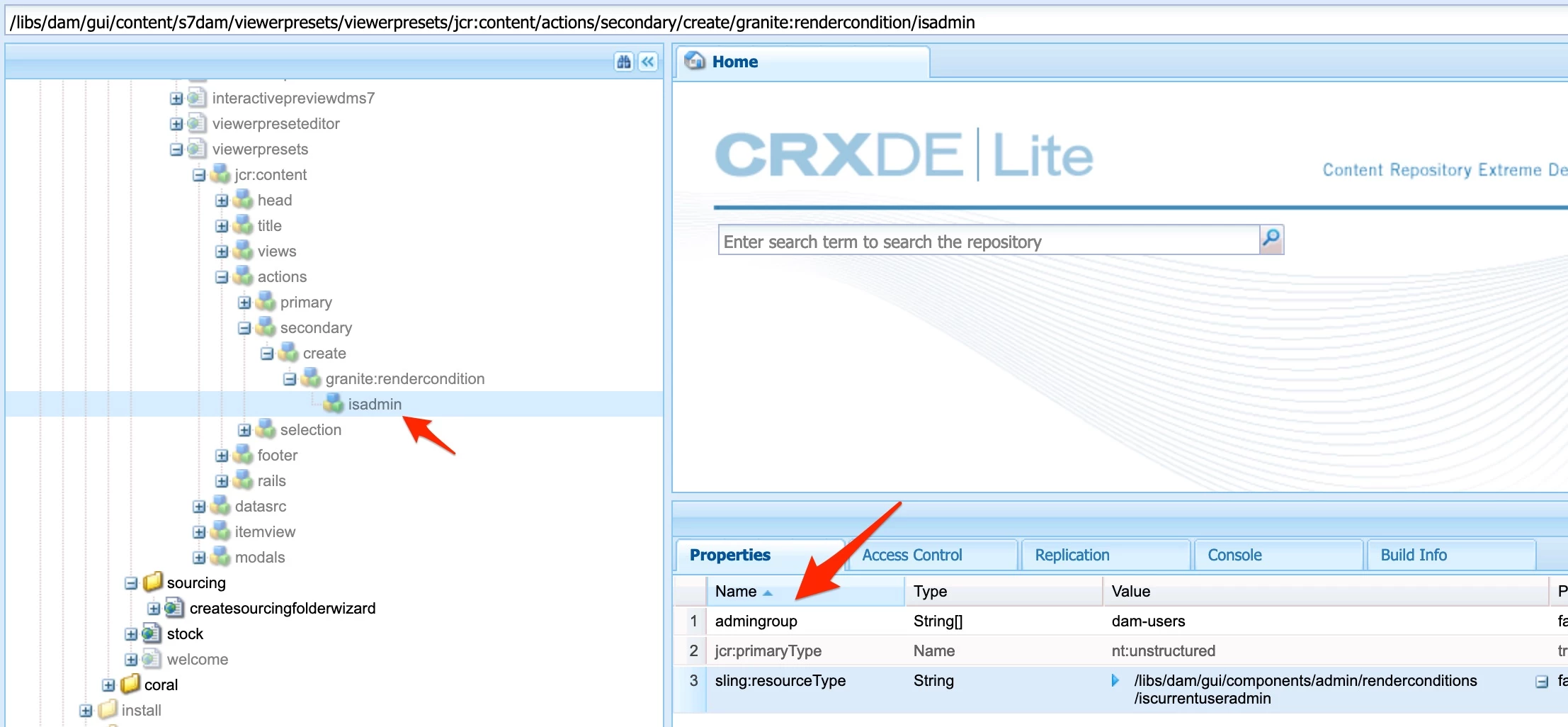The width and height of the screenshot is (1568, 727).
Task: Expand the views node
Action: tap(222, 252)
